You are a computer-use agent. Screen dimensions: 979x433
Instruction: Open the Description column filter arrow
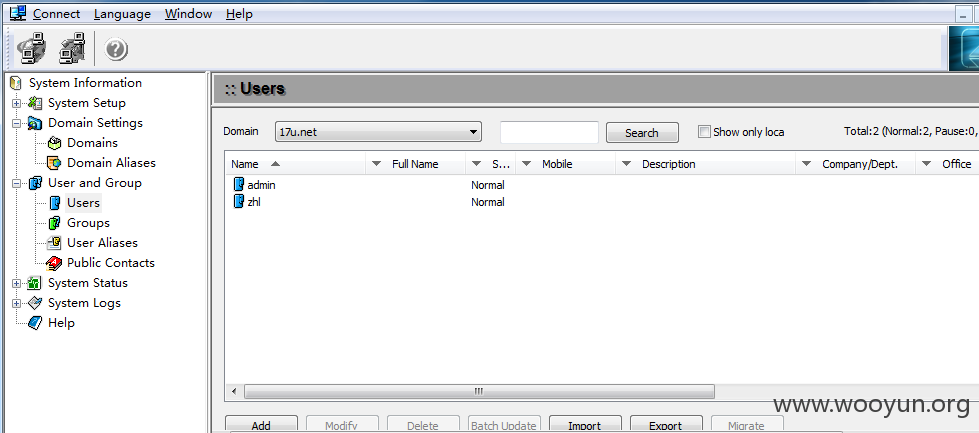[x=626, y=164]
